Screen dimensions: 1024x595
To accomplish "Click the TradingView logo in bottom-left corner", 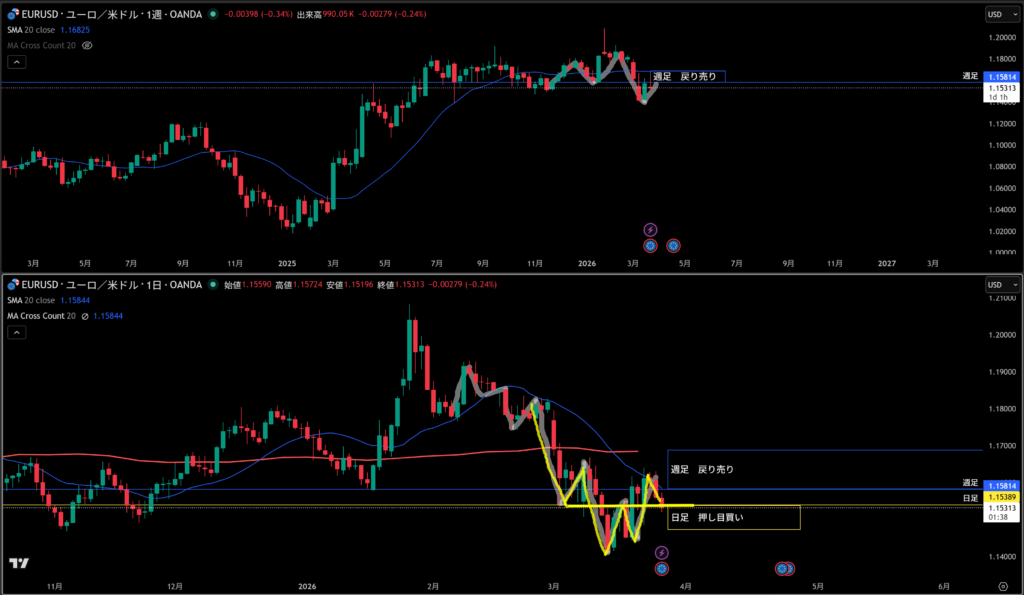I will [18, 564].
